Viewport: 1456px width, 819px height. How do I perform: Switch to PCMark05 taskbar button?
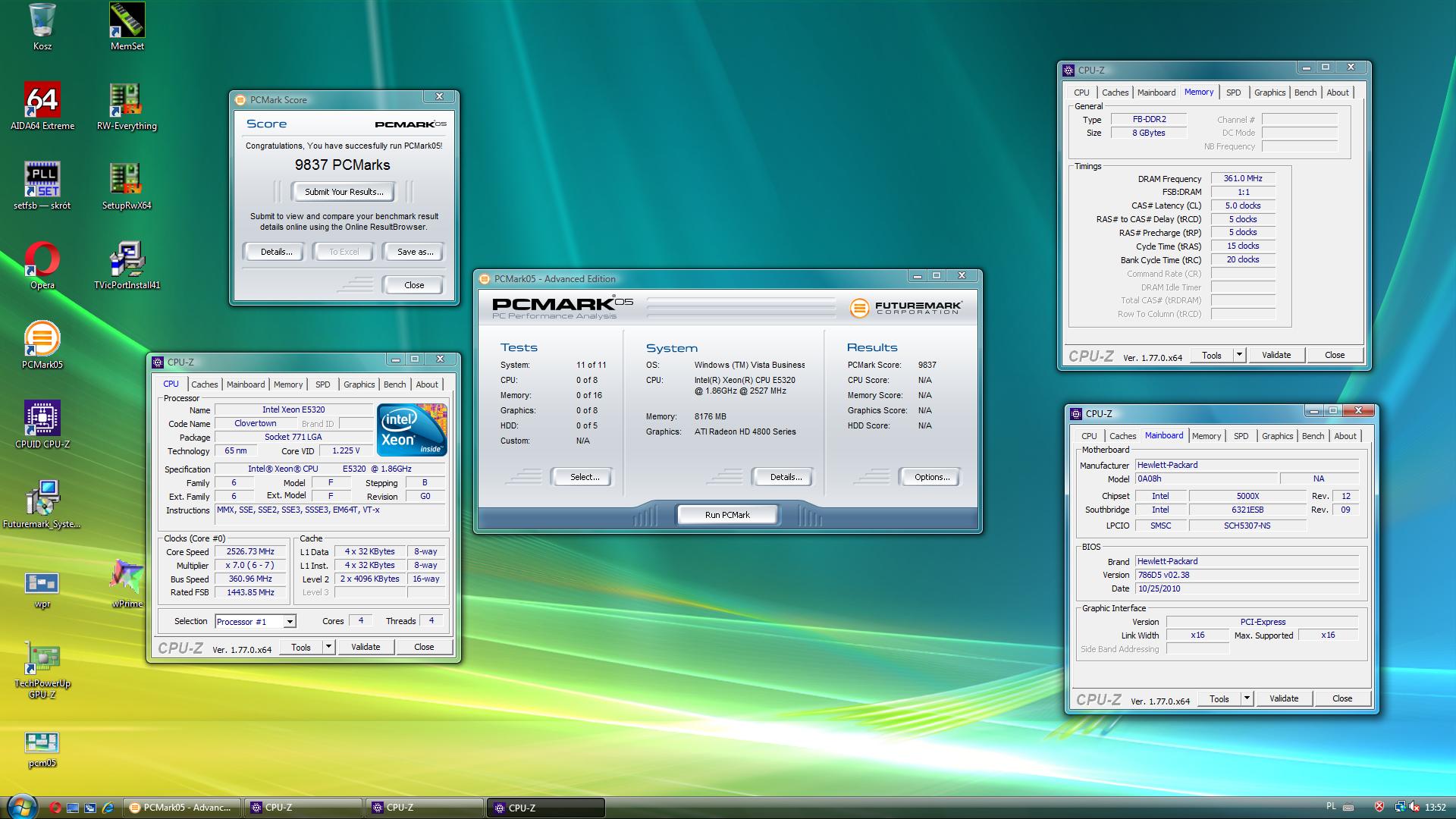[182, 808]
